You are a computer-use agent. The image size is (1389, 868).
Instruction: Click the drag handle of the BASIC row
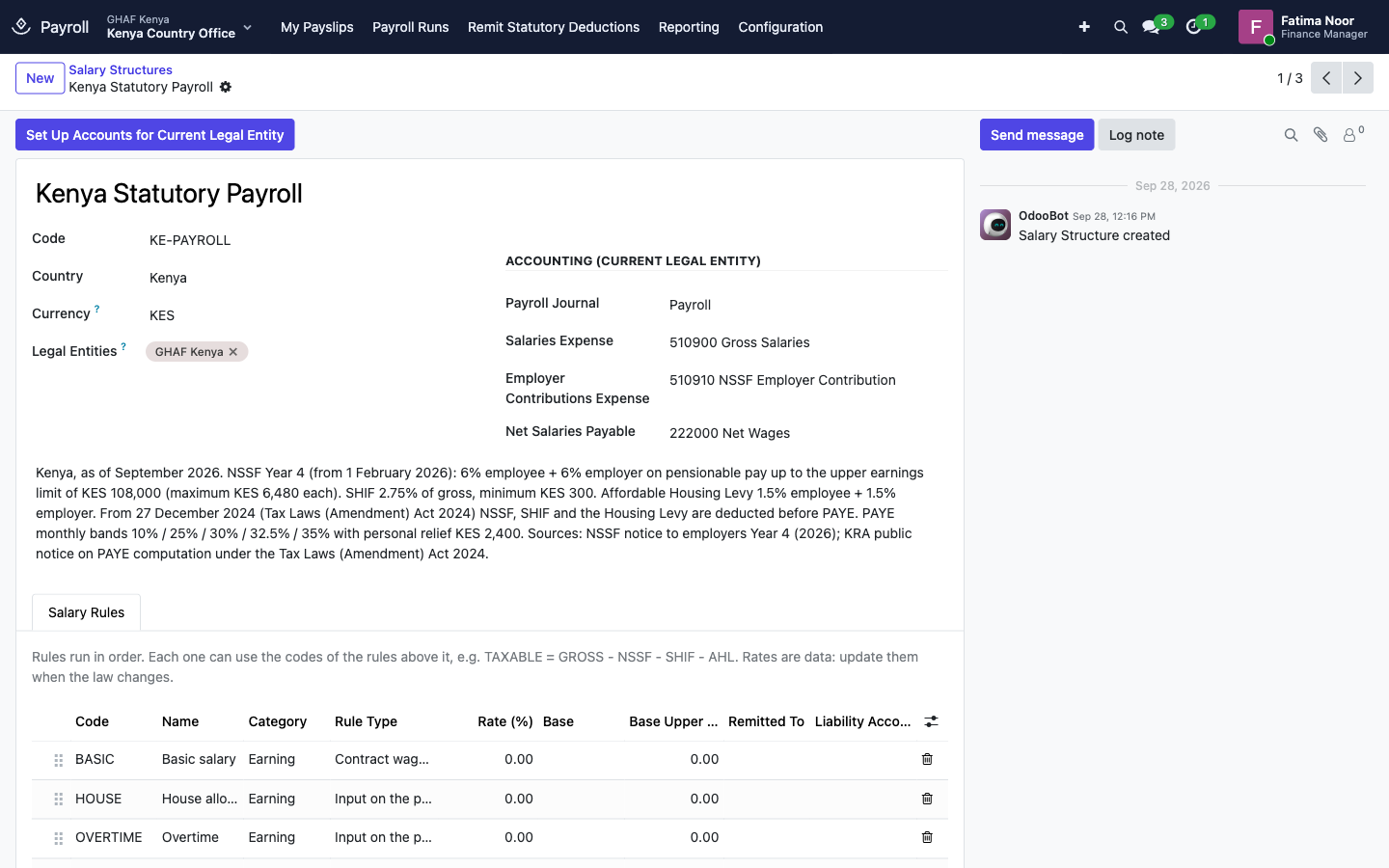click(59, 760)
